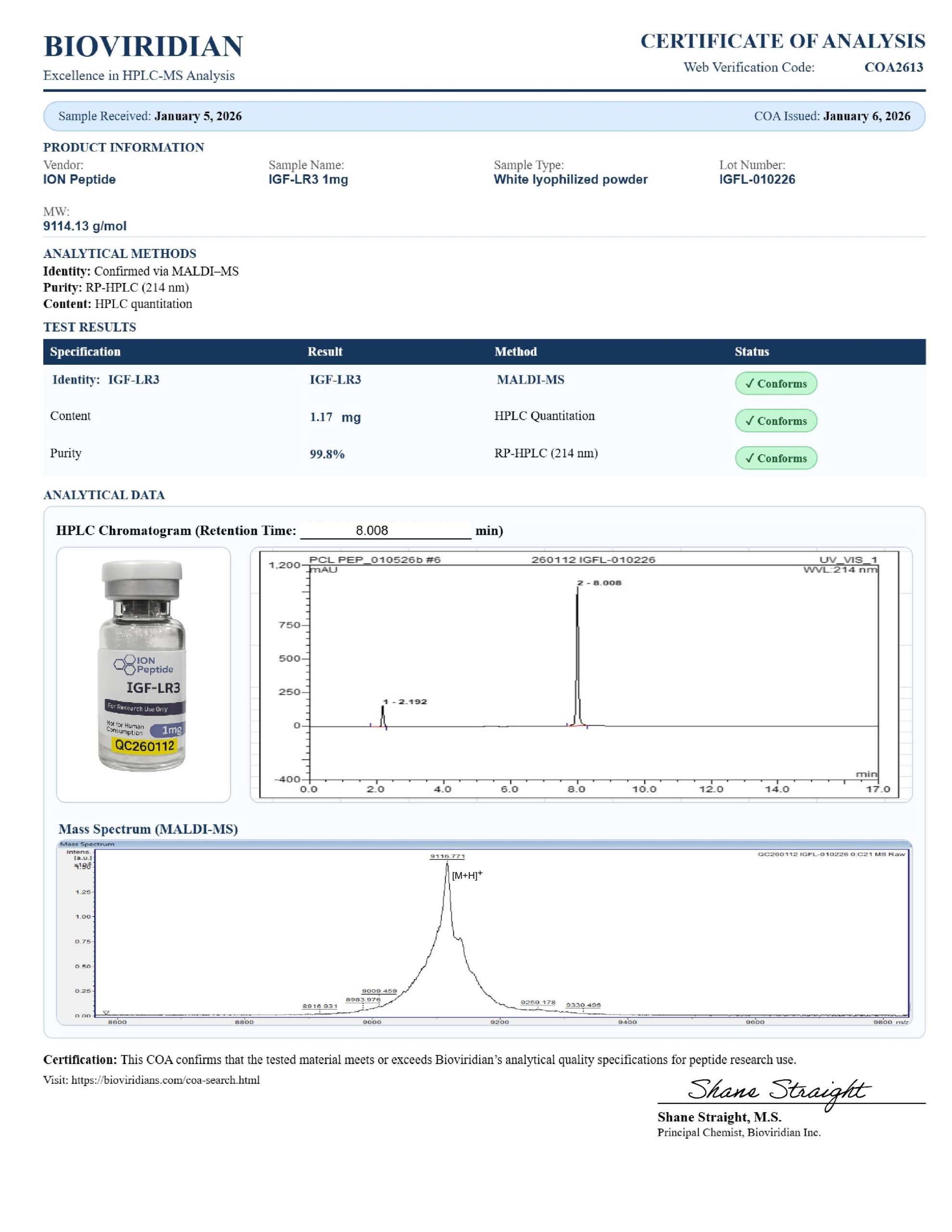This screenshot has height=1232, width=952.
Task: Click the 2.192 peak label in chromatogram
Action: click(405, 702)
